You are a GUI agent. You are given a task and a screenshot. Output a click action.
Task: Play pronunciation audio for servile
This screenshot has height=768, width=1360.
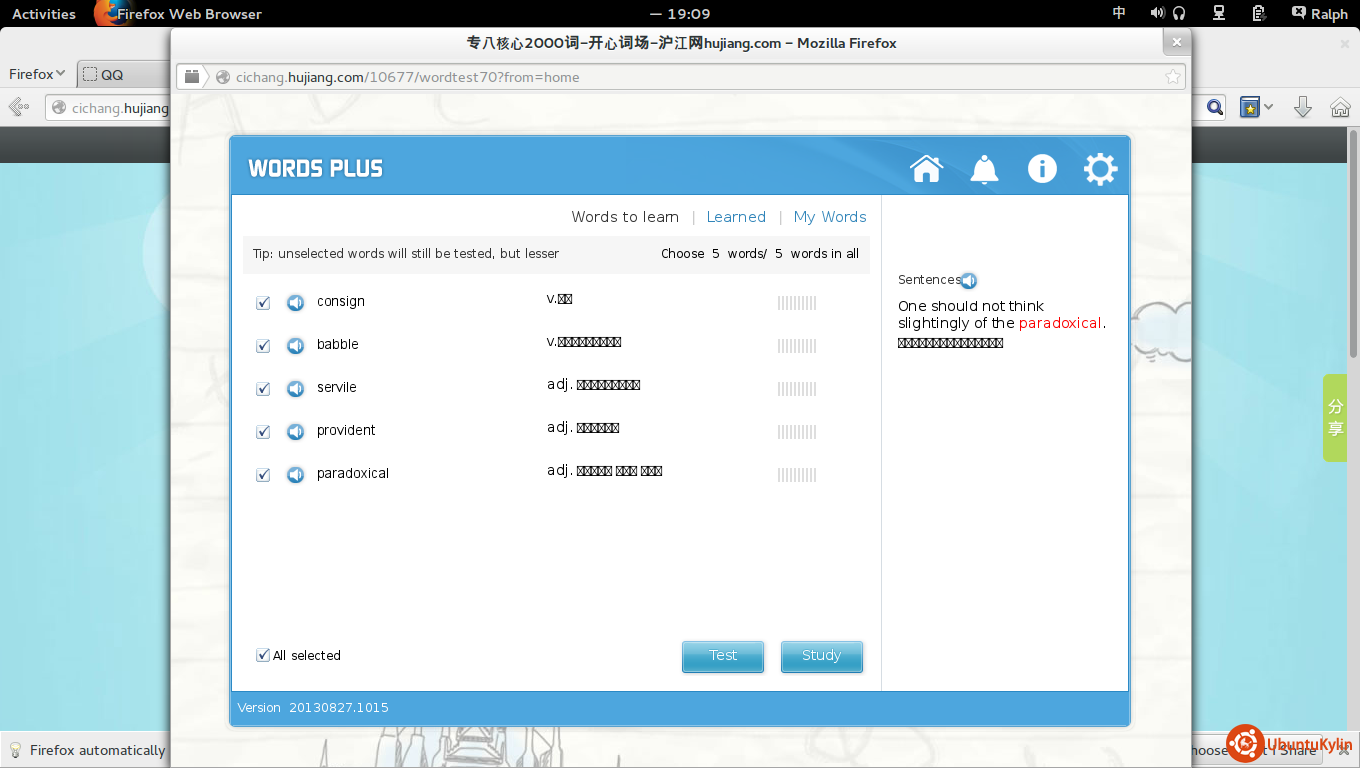[x=295, y=388]
